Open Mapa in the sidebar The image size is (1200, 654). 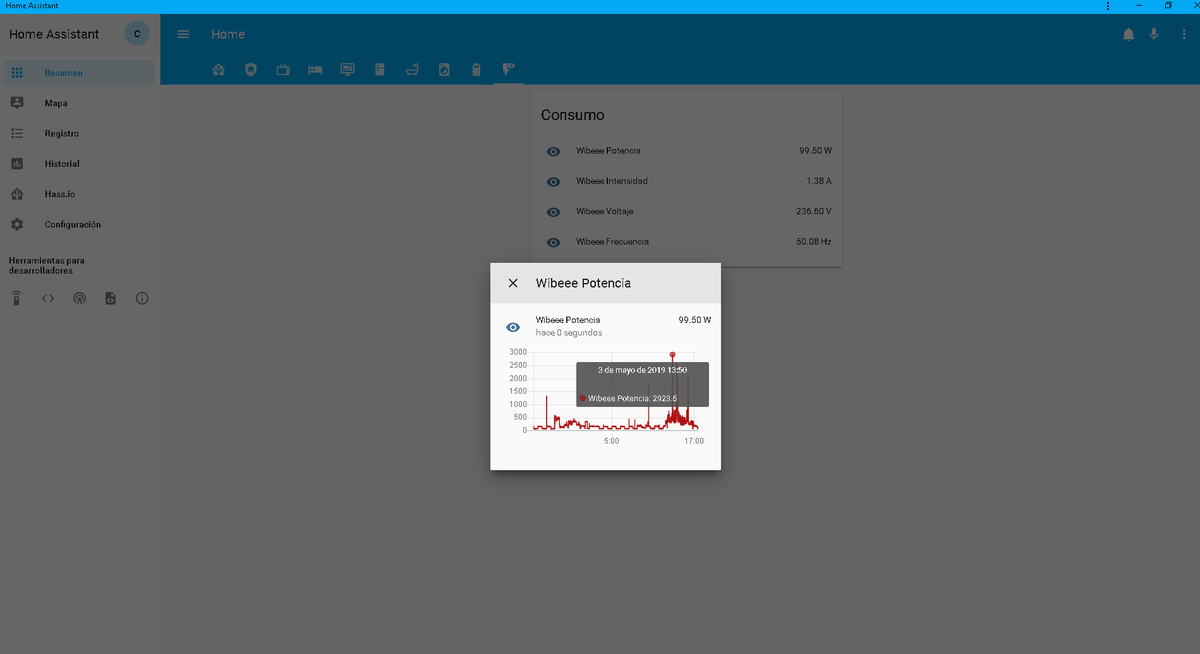80,103
